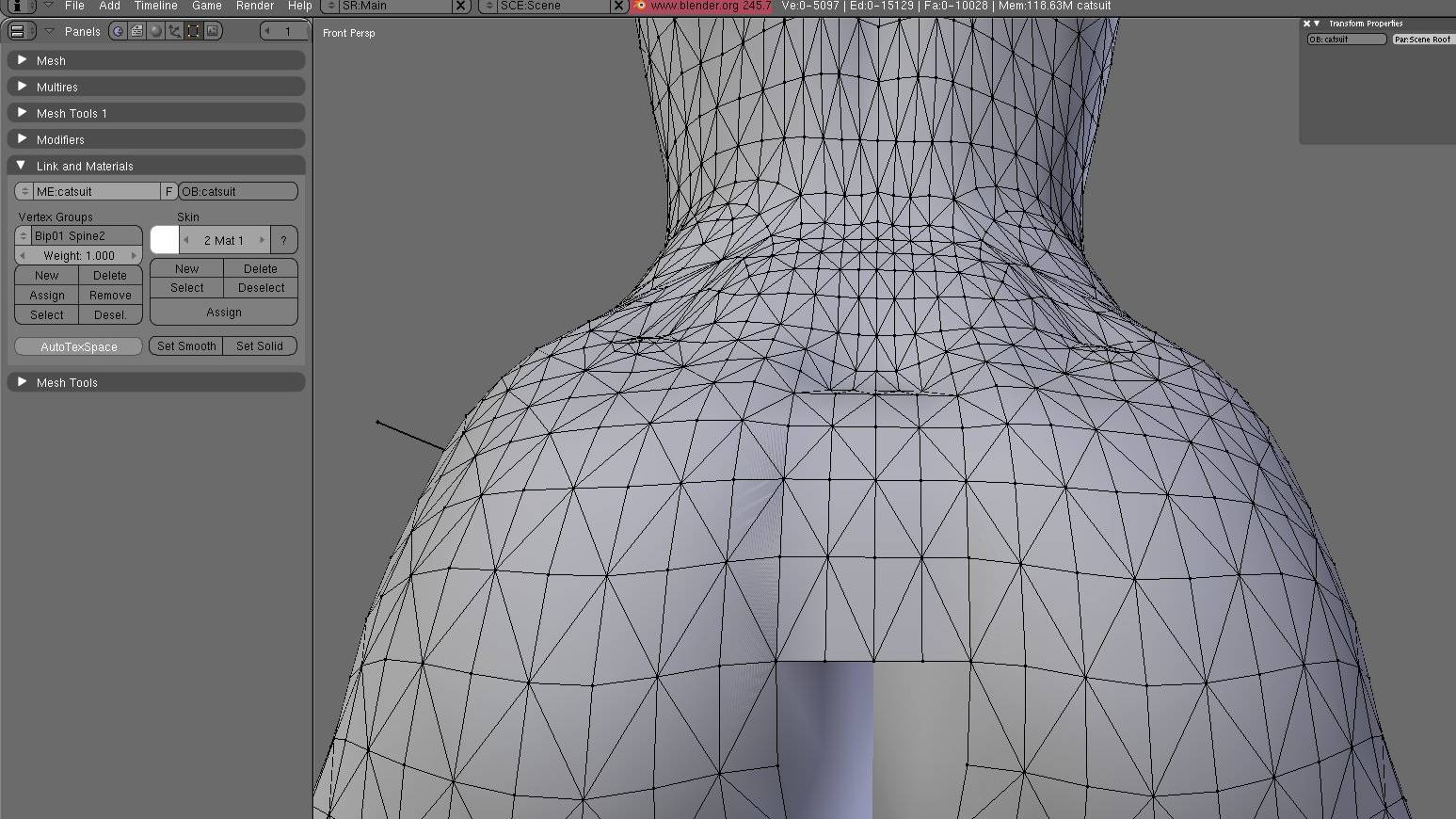Open the Logic context panel icon
The width and height of the screenshot is (1456, 819).
coord(118,31)
